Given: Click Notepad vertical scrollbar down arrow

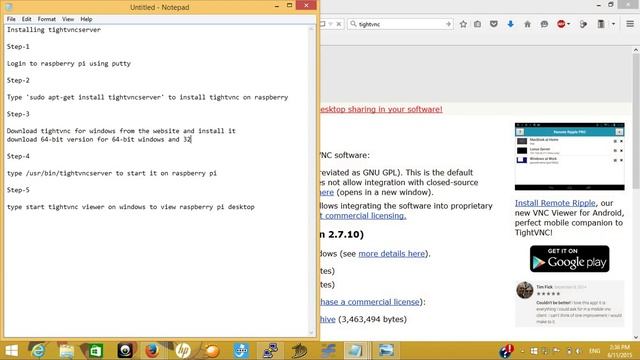Looking at the screenshot, I should (x=312, y=333).
